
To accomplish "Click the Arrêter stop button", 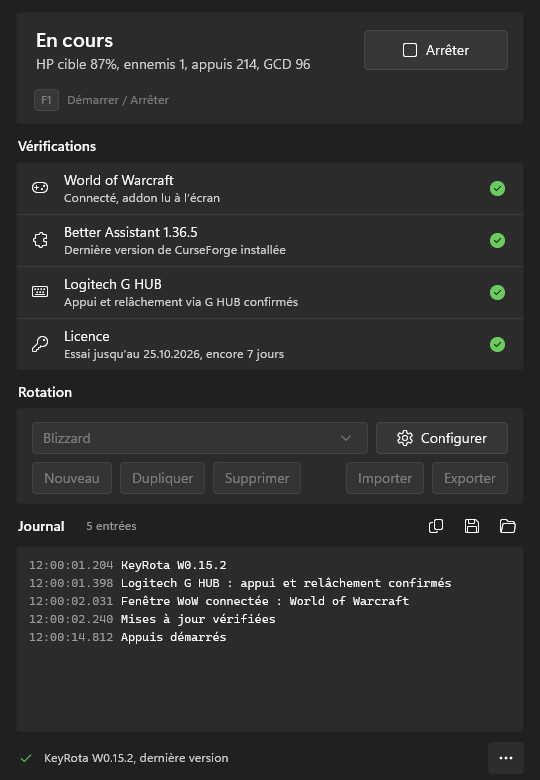I will tap(436, 50).
